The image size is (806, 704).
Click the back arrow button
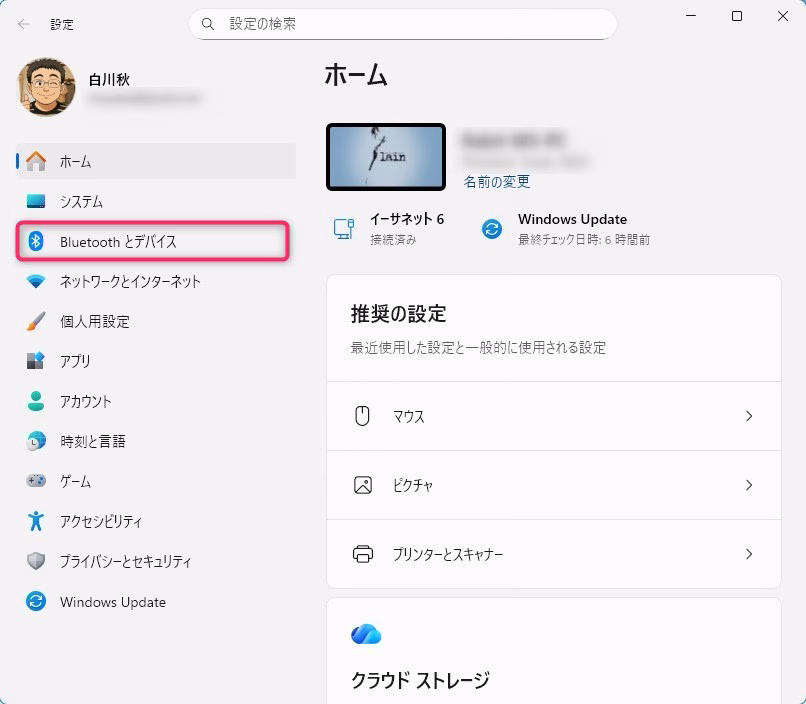[24, 23]
